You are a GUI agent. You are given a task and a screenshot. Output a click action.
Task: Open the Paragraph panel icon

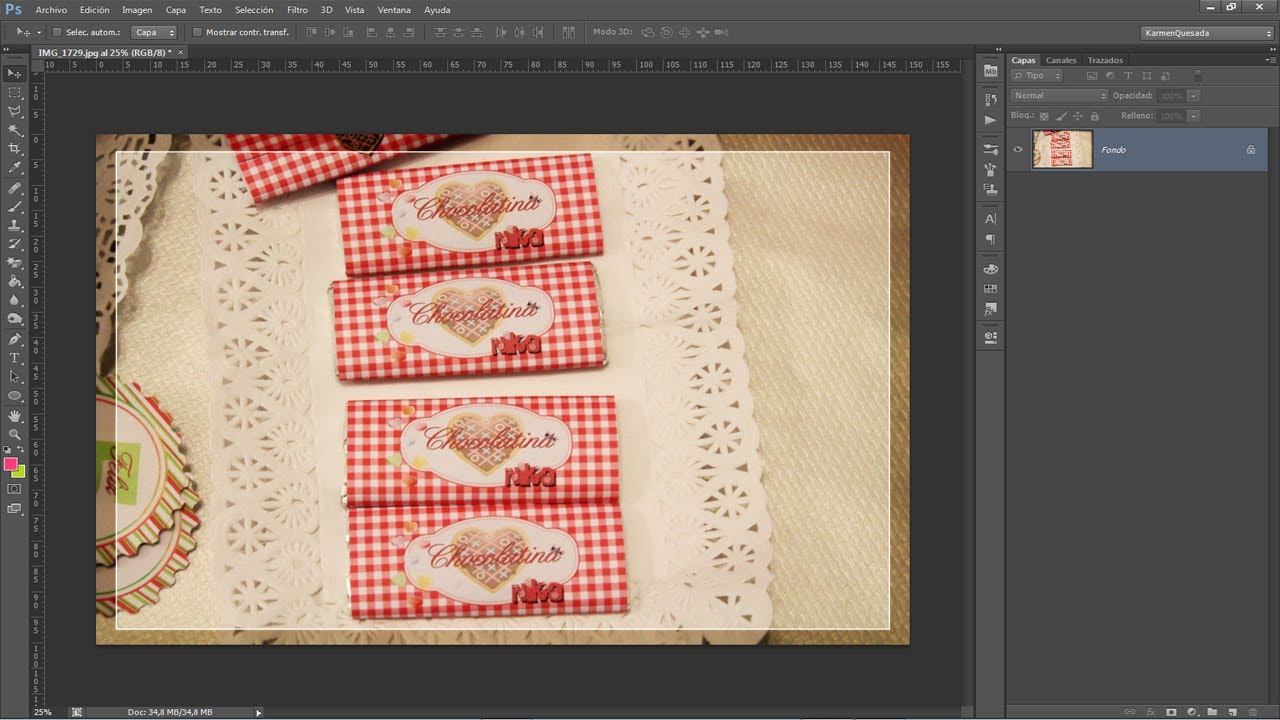[991, 239]
